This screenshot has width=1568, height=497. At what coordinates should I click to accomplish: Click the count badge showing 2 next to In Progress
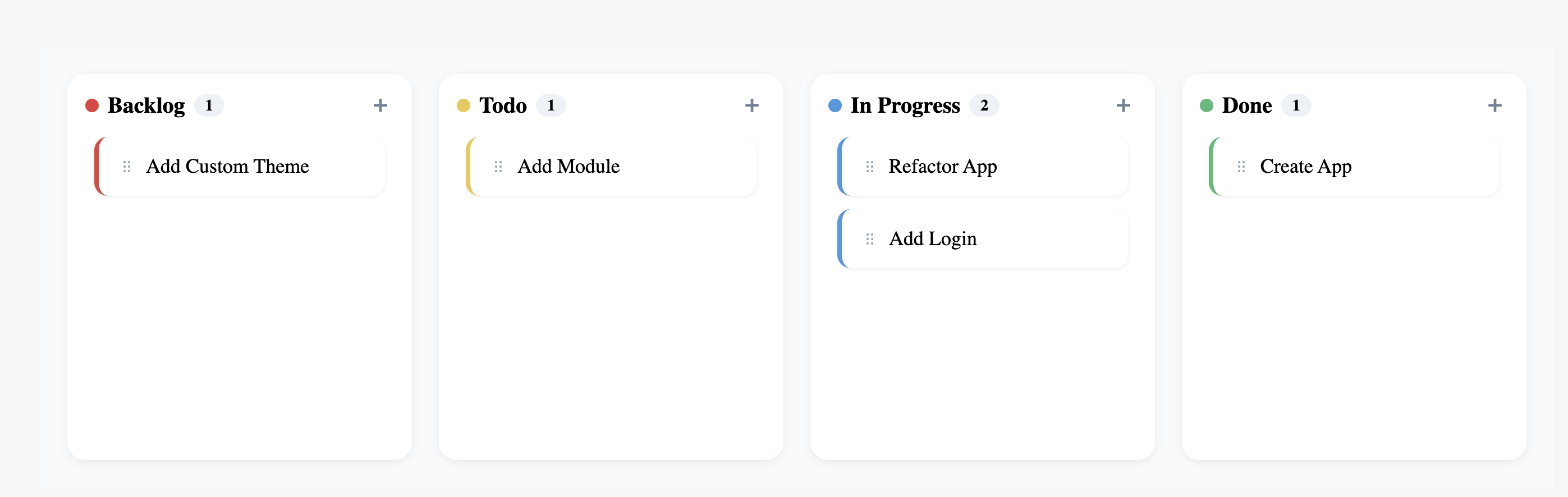coord(985,105)
